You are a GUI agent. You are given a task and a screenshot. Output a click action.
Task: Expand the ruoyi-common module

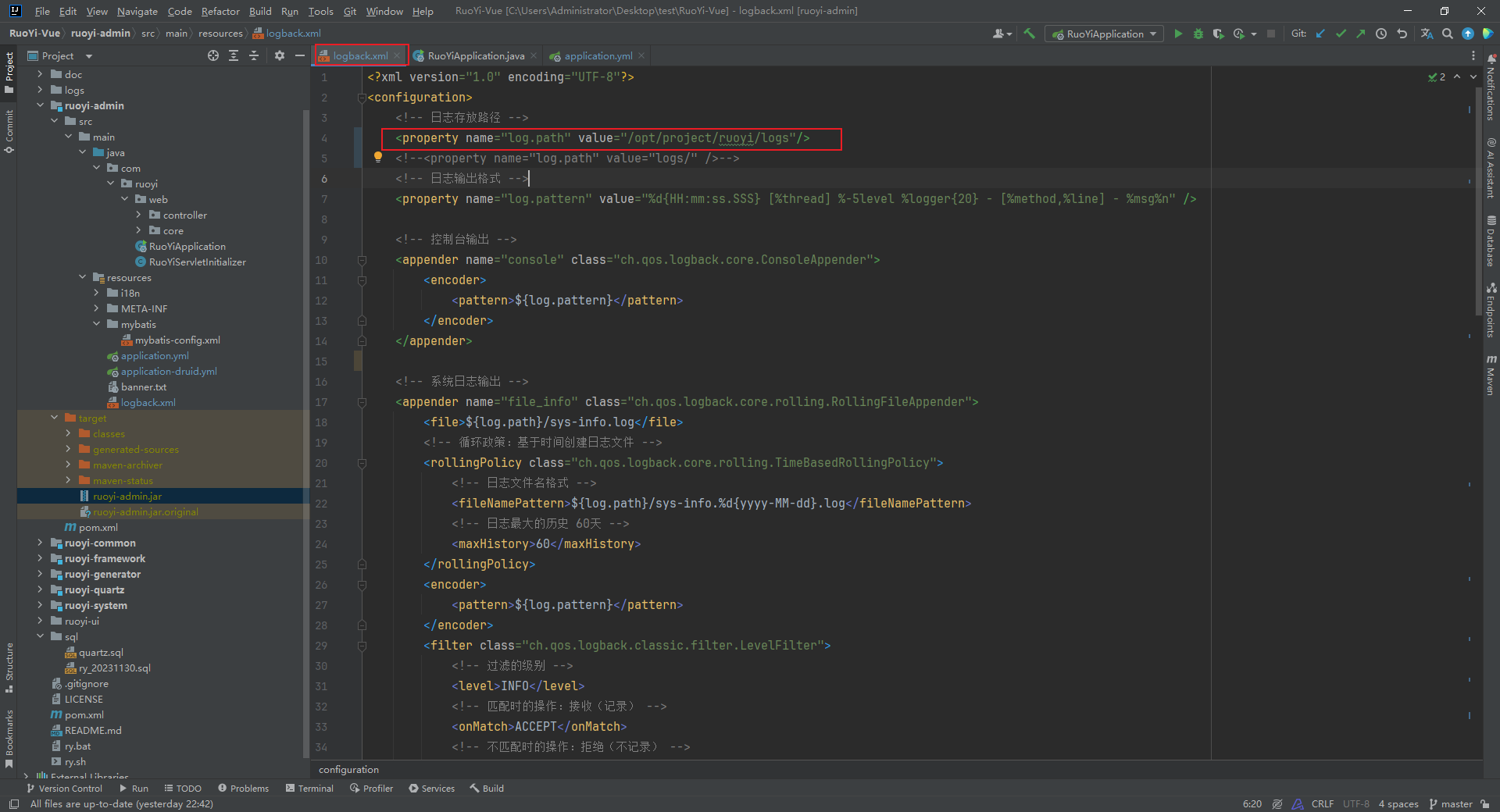pos(40,543)
